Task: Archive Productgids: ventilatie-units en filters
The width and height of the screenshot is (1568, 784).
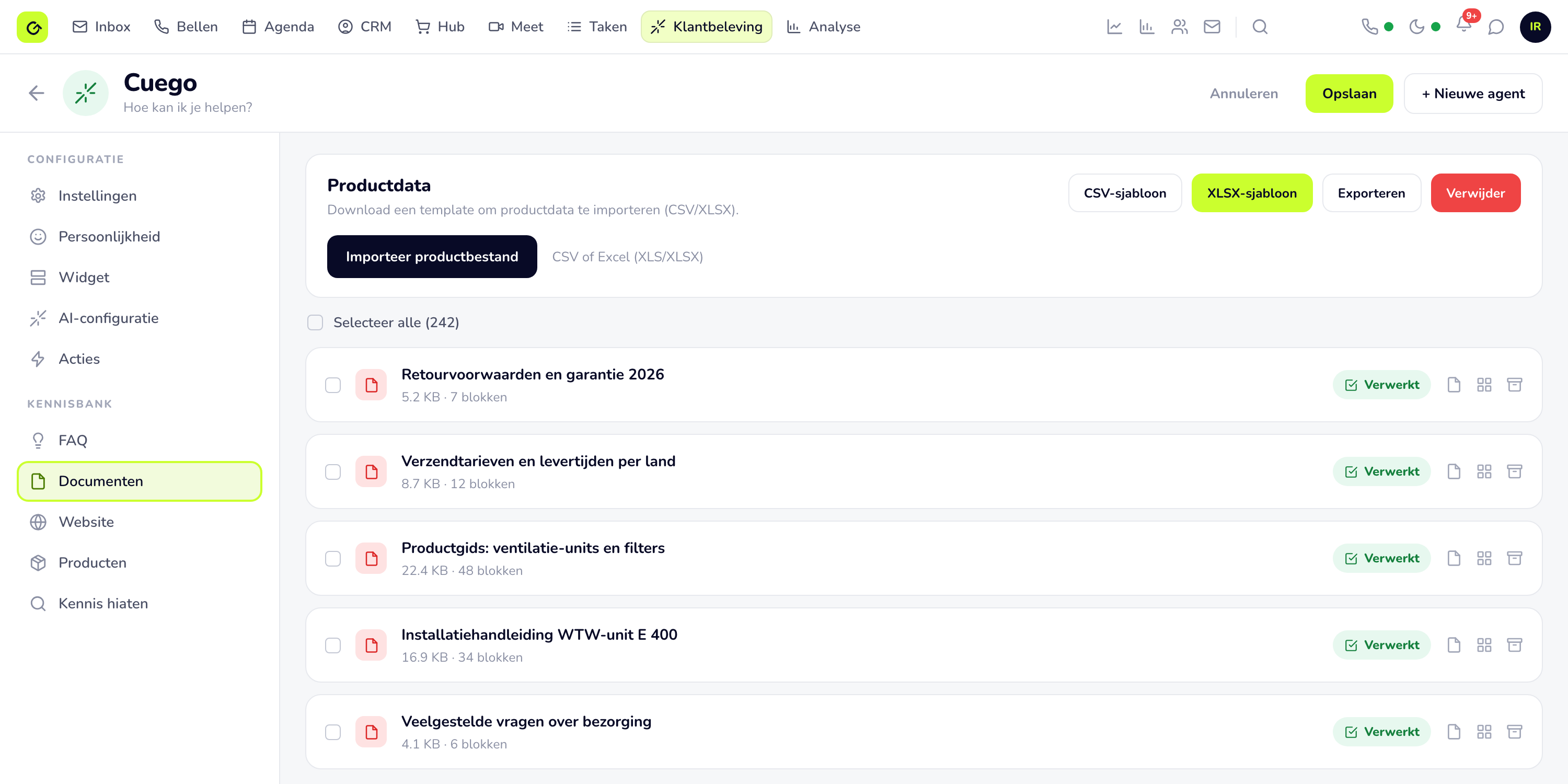Action: click(1515, 558)
